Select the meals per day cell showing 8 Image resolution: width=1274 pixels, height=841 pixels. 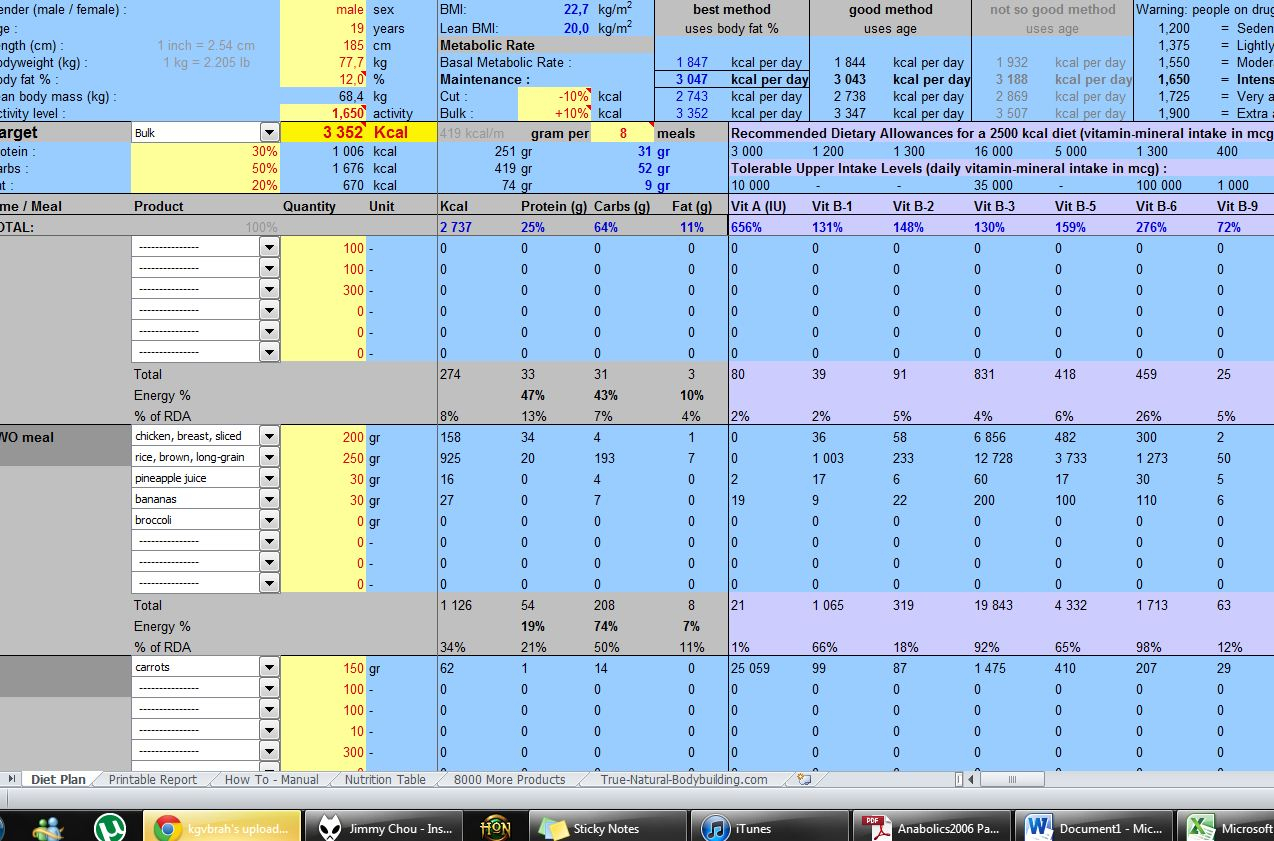pos(622,133)
